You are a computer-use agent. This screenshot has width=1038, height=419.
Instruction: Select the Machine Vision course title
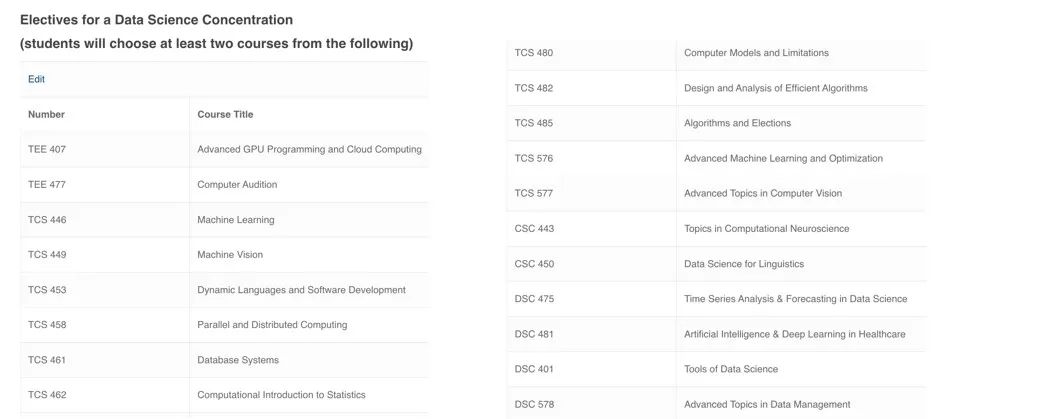[x=230, y=255]
